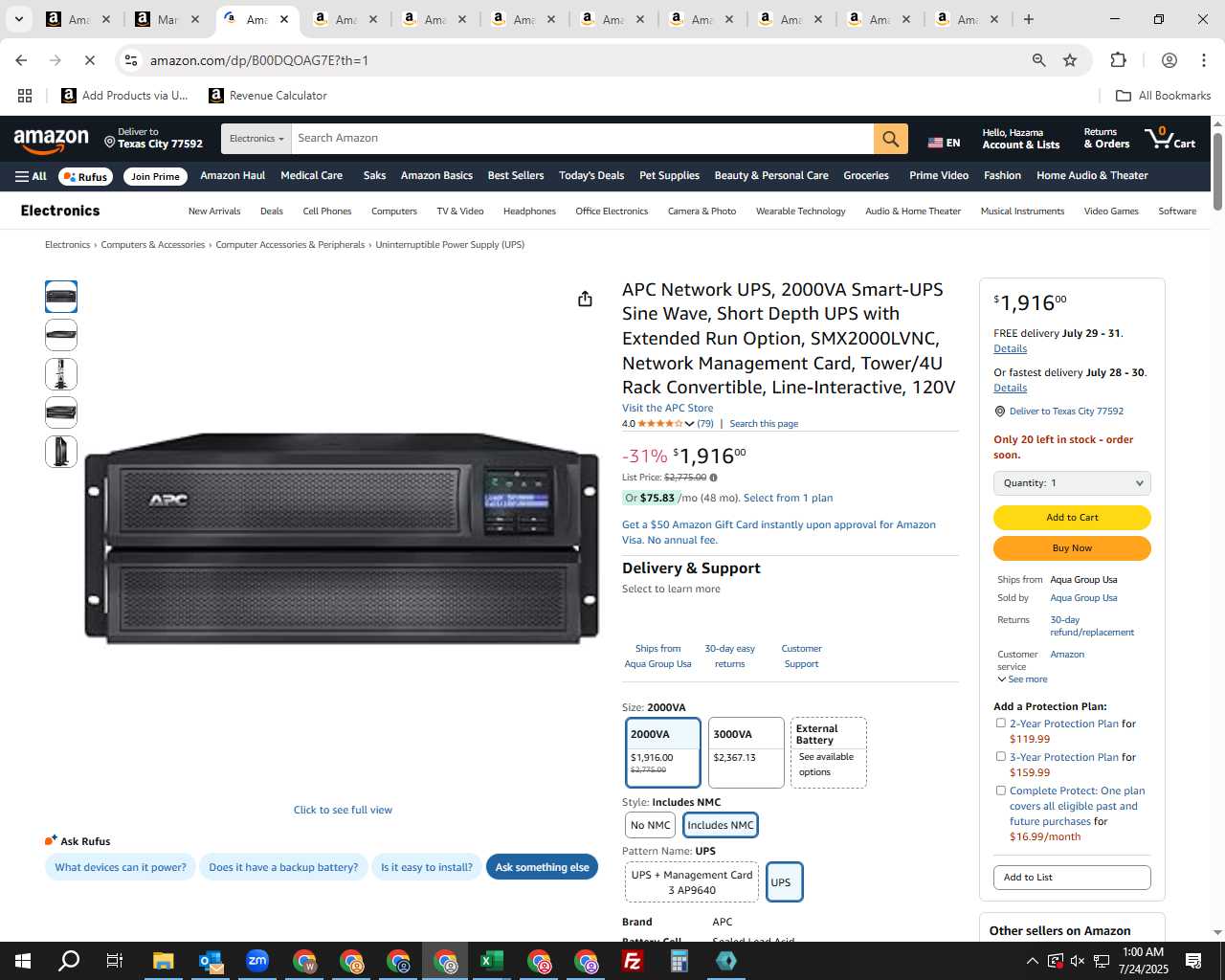Click the Amazon logo in header
1225x980 pixels.
click(52, 140)
